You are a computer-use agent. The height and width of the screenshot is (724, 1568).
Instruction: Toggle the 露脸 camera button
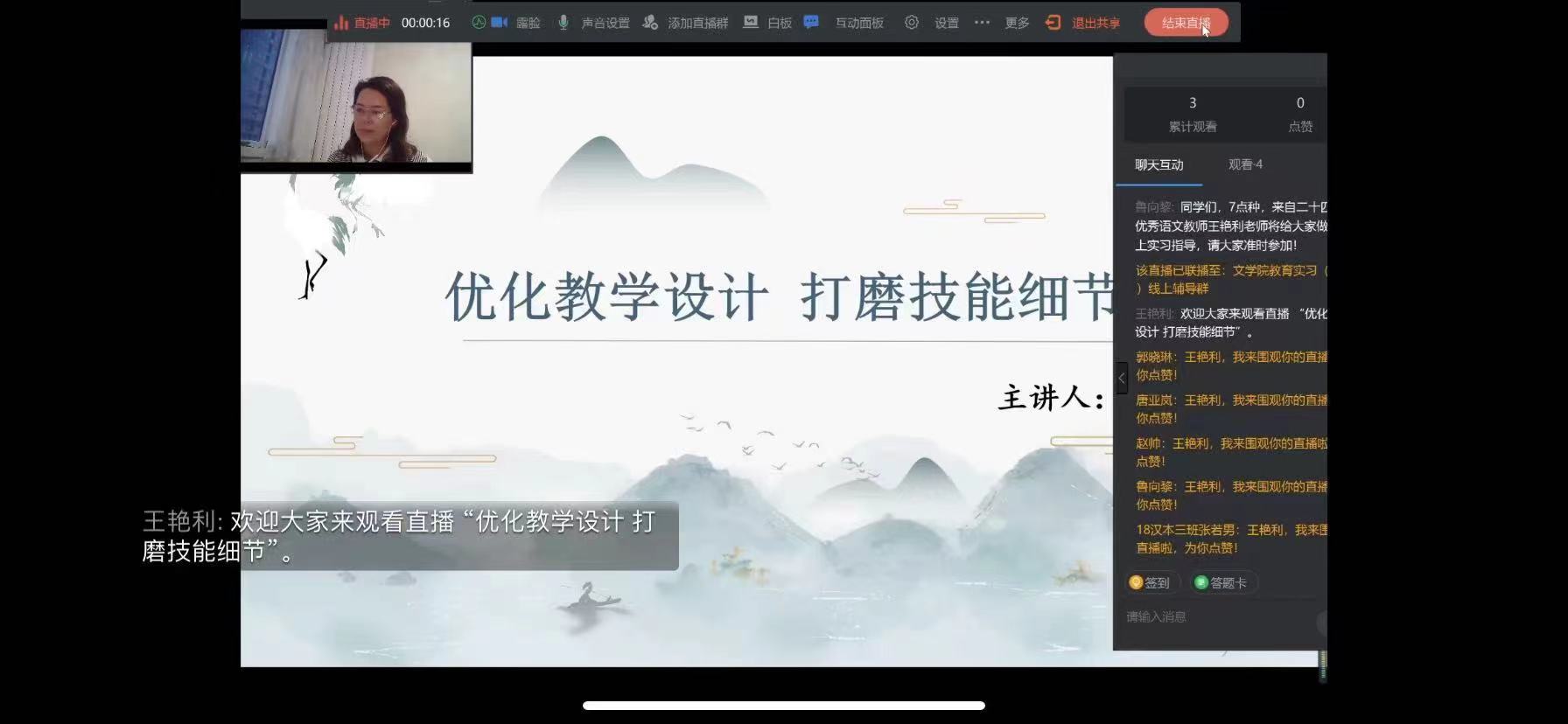(500, 23)
